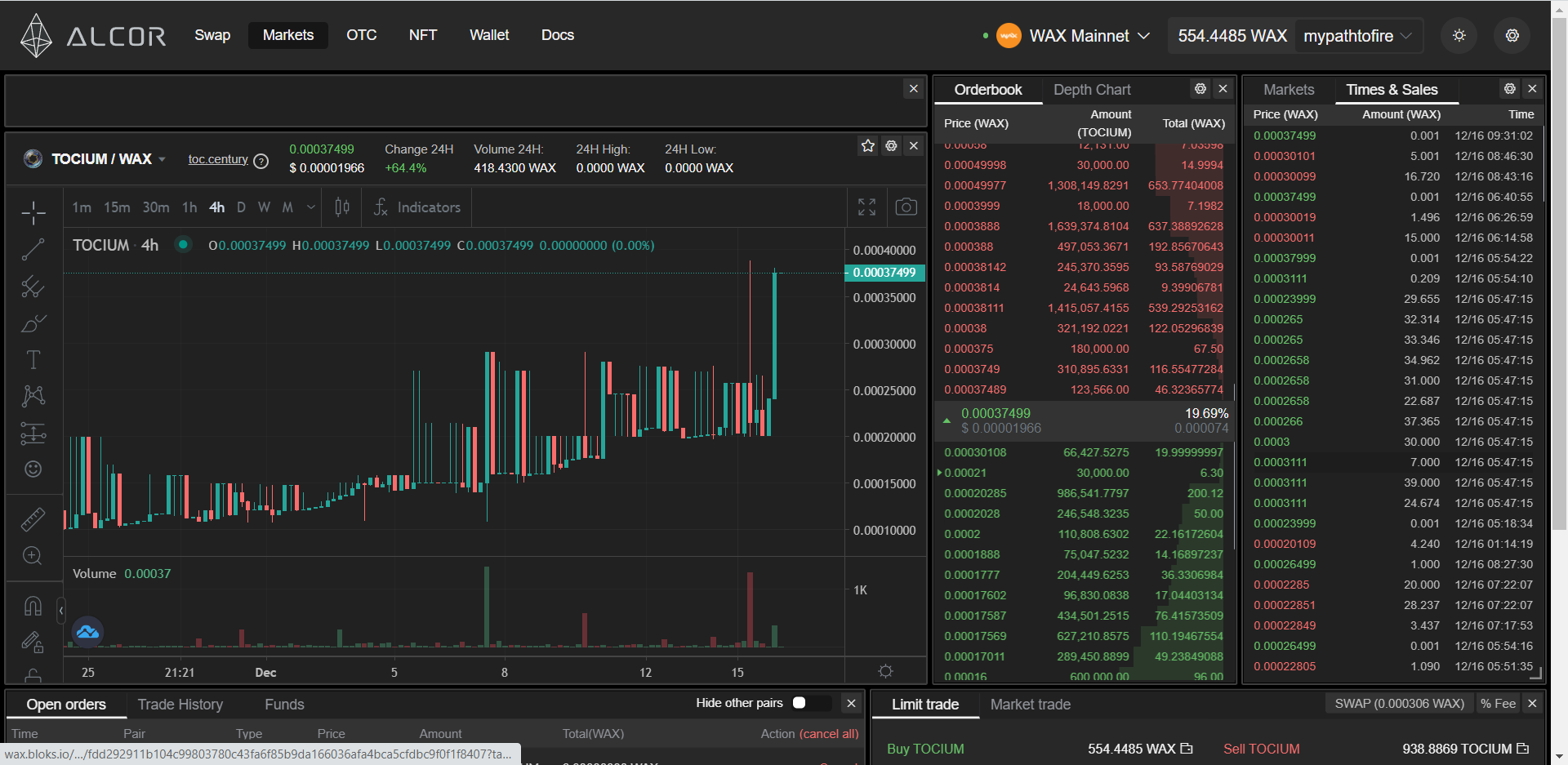Switch to Market trade tab
This screenshot has height=765, width=1568.
click(x=1031, y=705)
